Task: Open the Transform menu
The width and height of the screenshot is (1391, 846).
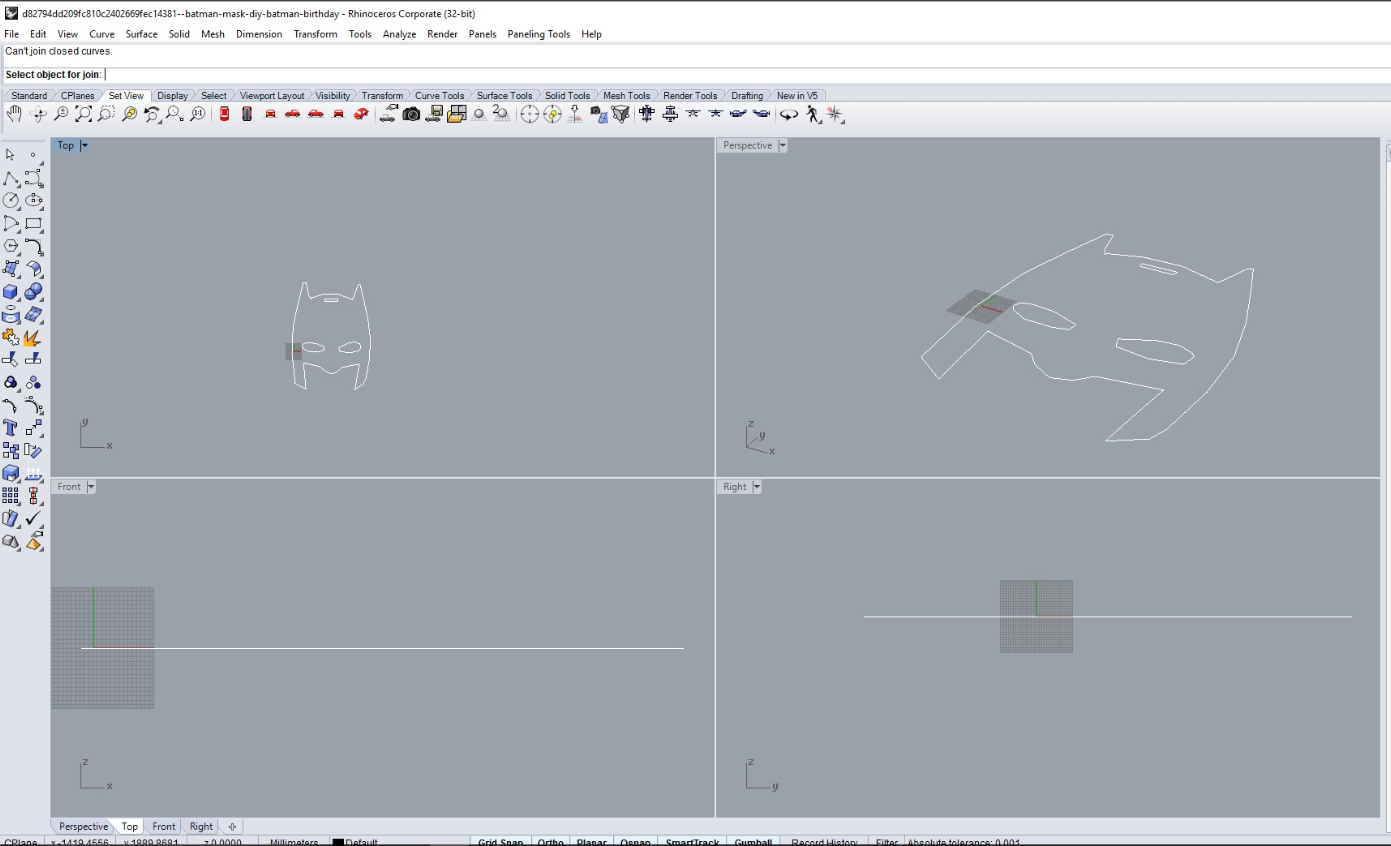Action: (315, 34)
